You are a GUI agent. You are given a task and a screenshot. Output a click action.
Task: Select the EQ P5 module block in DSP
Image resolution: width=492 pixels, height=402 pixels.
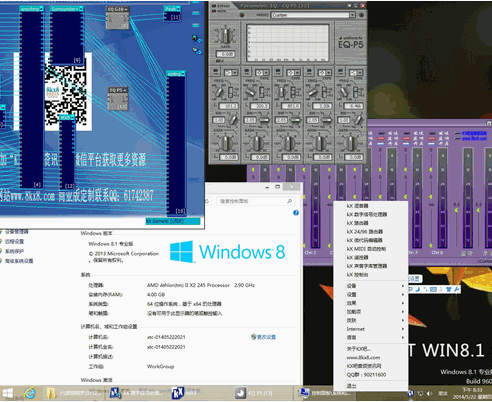pyautogui.click(x=118, y=99)
